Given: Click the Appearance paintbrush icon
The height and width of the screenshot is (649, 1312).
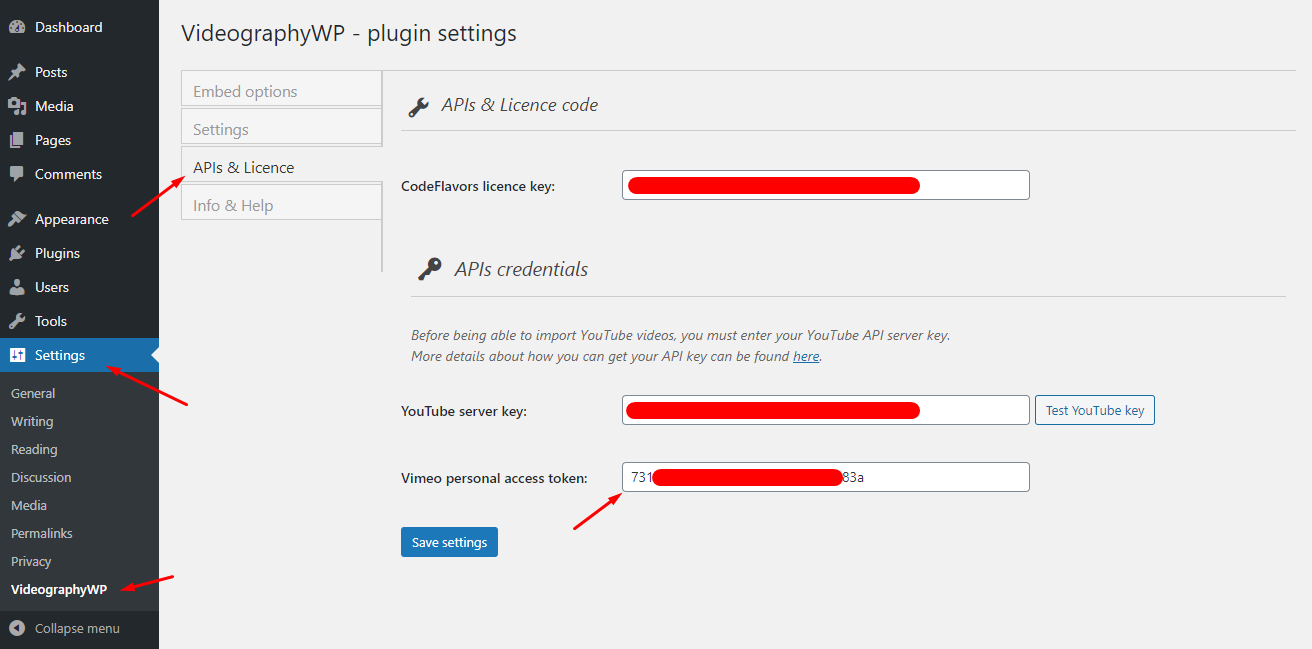Looking at the screenshot, I should click(x=17, y=219).
